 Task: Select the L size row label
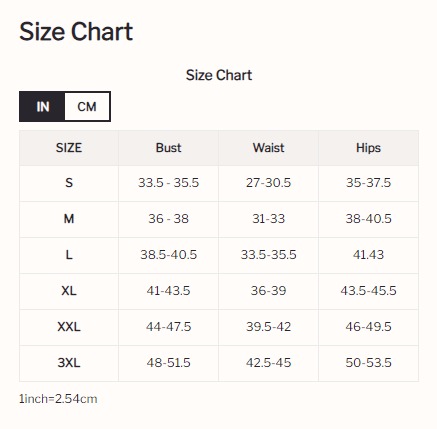(x=69, y=255)
